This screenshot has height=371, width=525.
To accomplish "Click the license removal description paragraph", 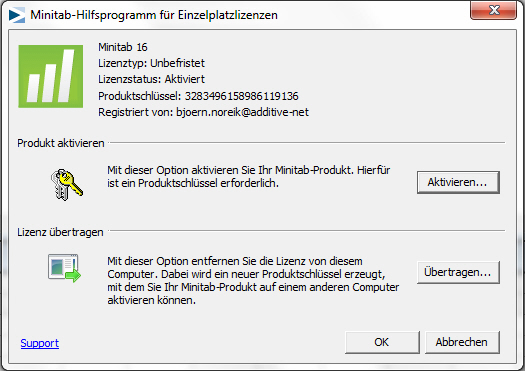I will tap(253, 281).
